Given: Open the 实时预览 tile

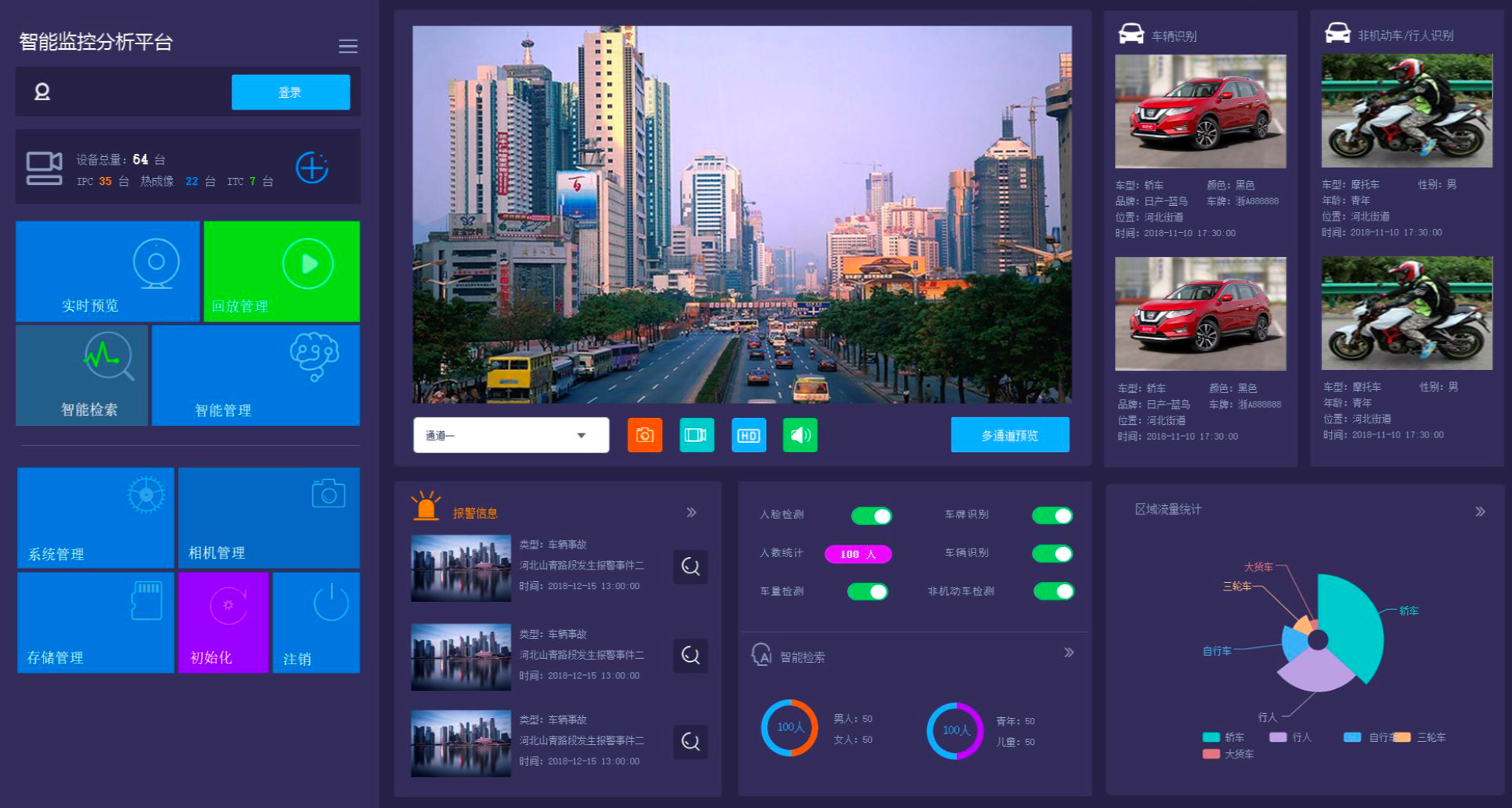Looking at the screenshot, I should (x=108, y=271).
